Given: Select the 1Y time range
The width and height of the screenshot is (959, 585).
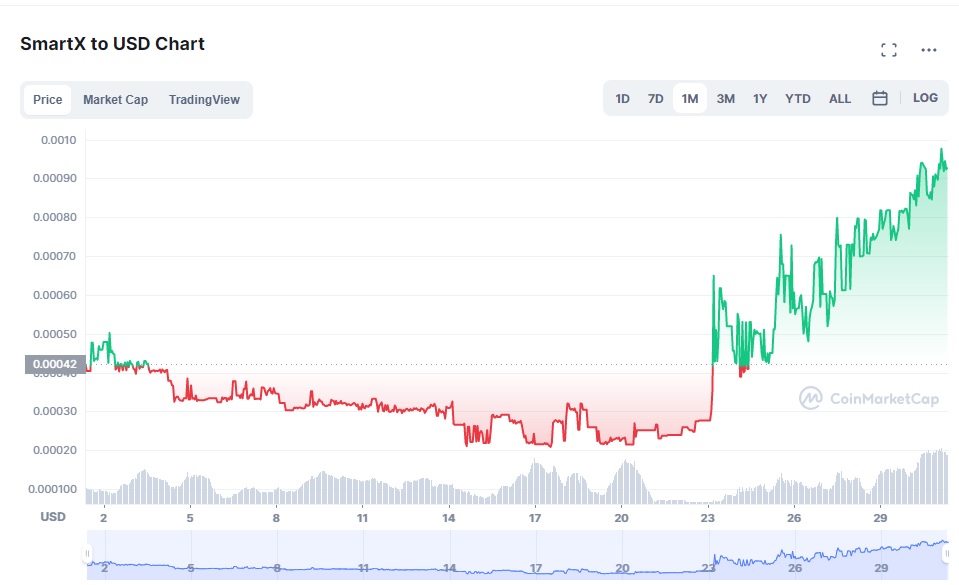Looking at the screenshot, I should [x=760, y=99].
